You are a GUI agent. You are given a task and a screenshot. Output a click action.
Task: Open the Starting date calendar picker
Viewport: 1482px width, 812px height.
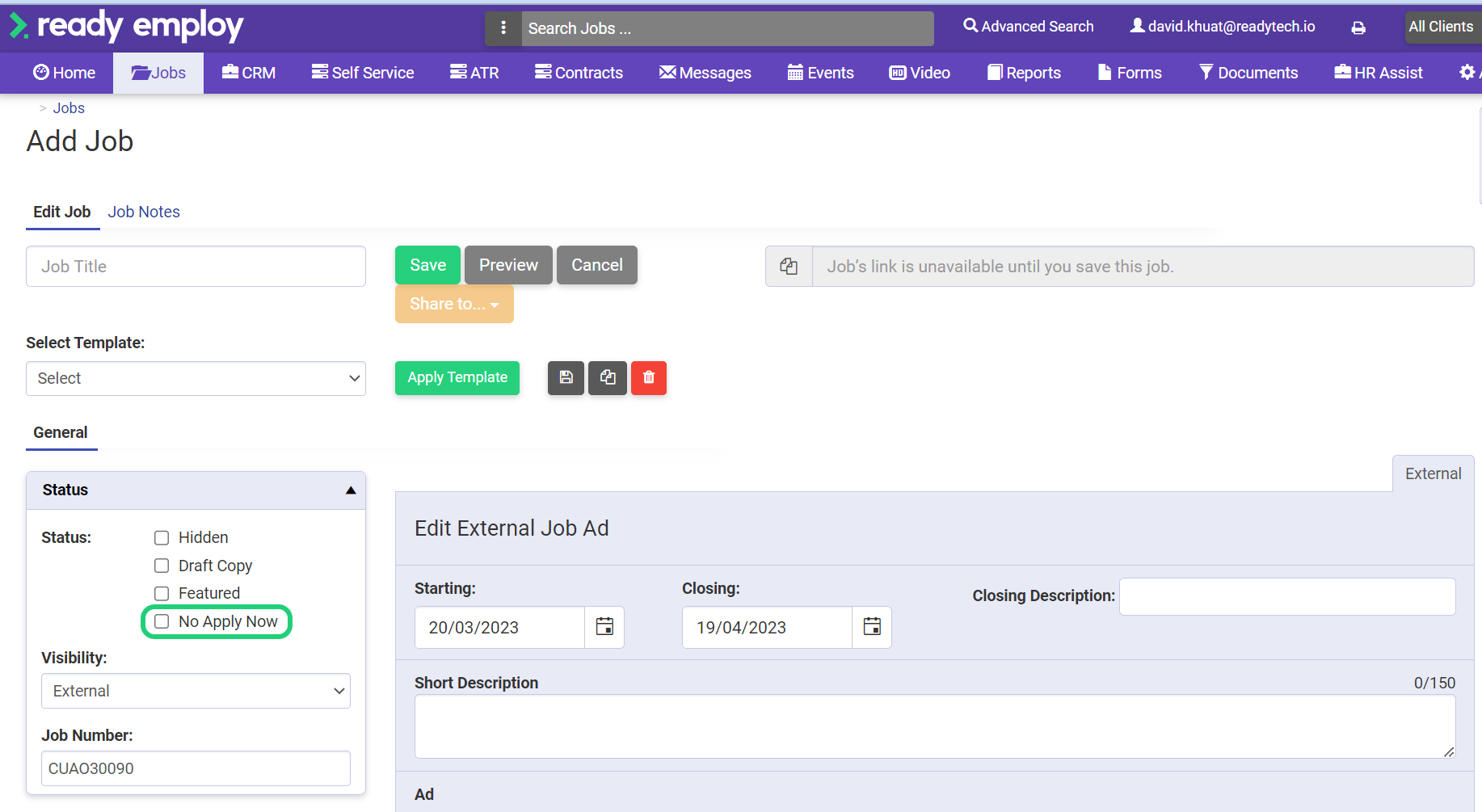[604, 627]
